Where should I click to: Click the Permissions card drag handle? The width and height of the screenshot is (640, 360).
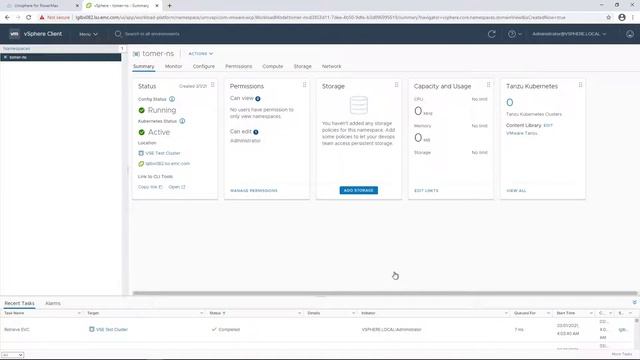pos(304,85)
